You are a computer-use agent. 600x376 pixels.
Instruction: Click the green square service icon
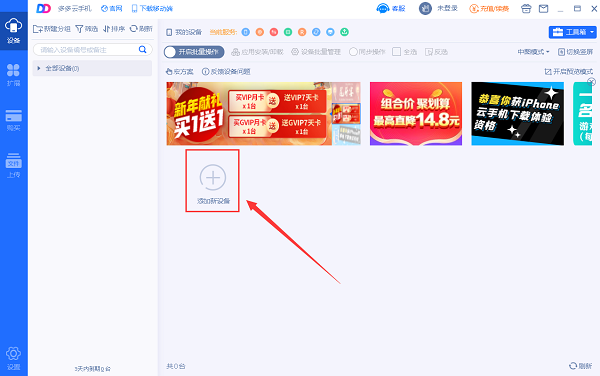click(288, 32)
